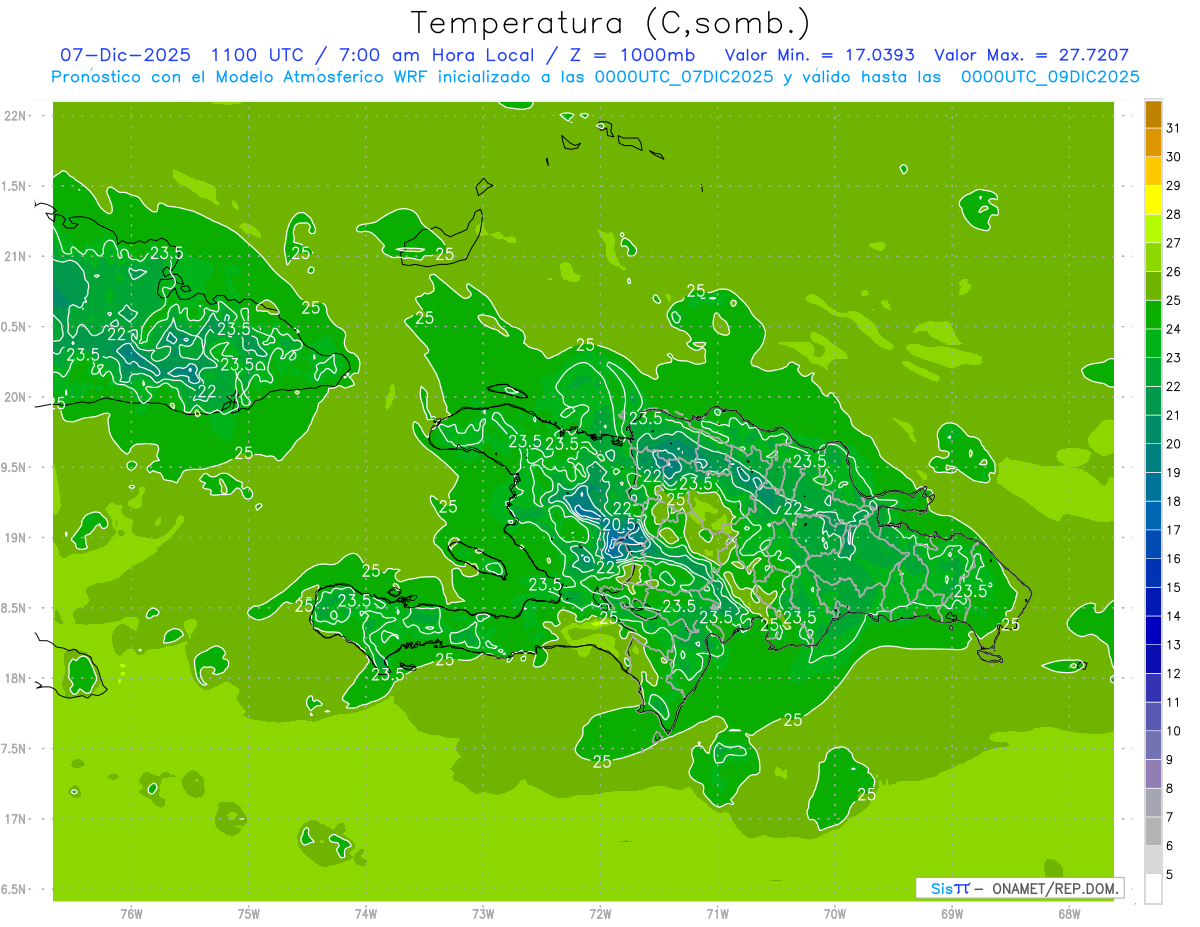The width and height of the screenshot is (1200, 927).
Task: Click longitude label '75W'
Action: click(x=249, y=914)
